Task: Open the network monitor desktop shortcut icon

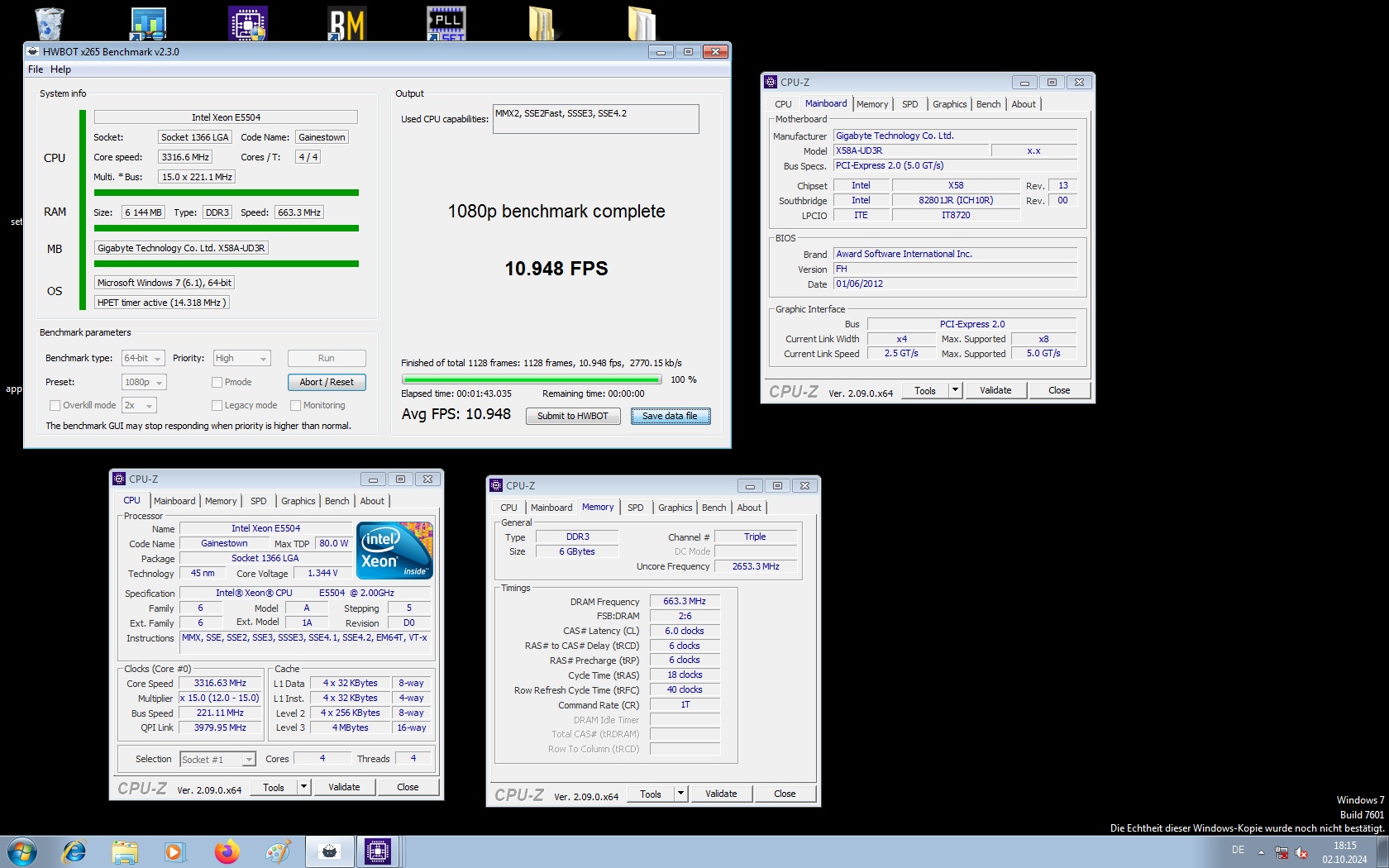Action: pos(148,23)
